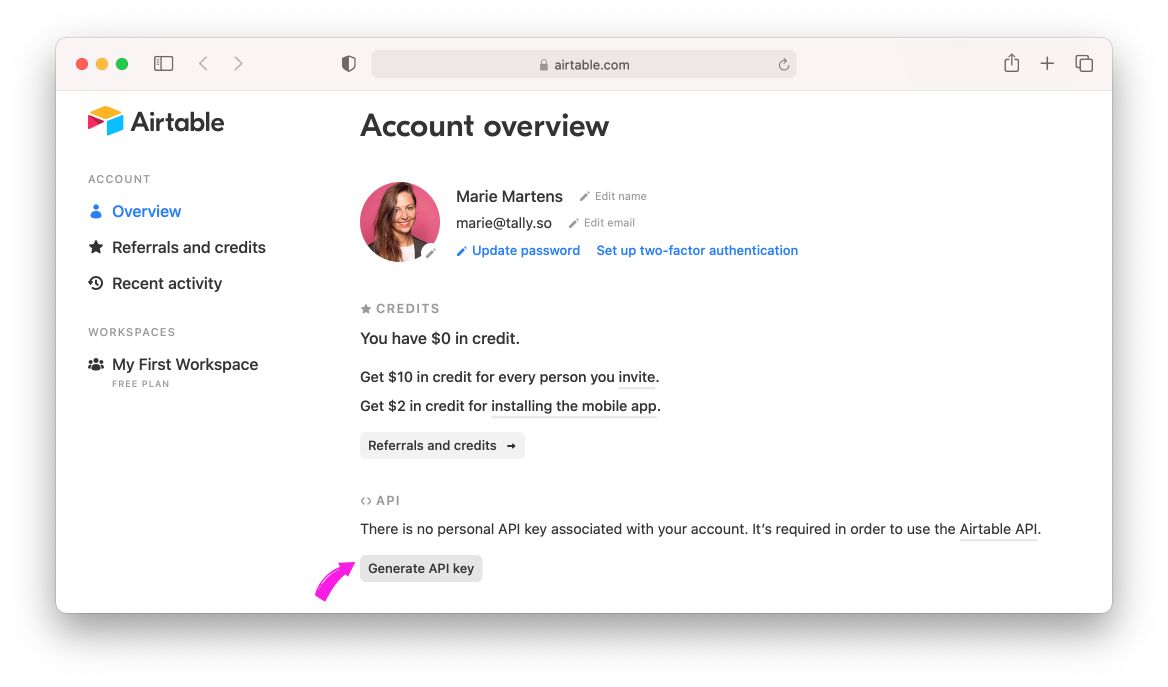Click the yellow minimize window button

pyautogui.click(x=102, y=64)
